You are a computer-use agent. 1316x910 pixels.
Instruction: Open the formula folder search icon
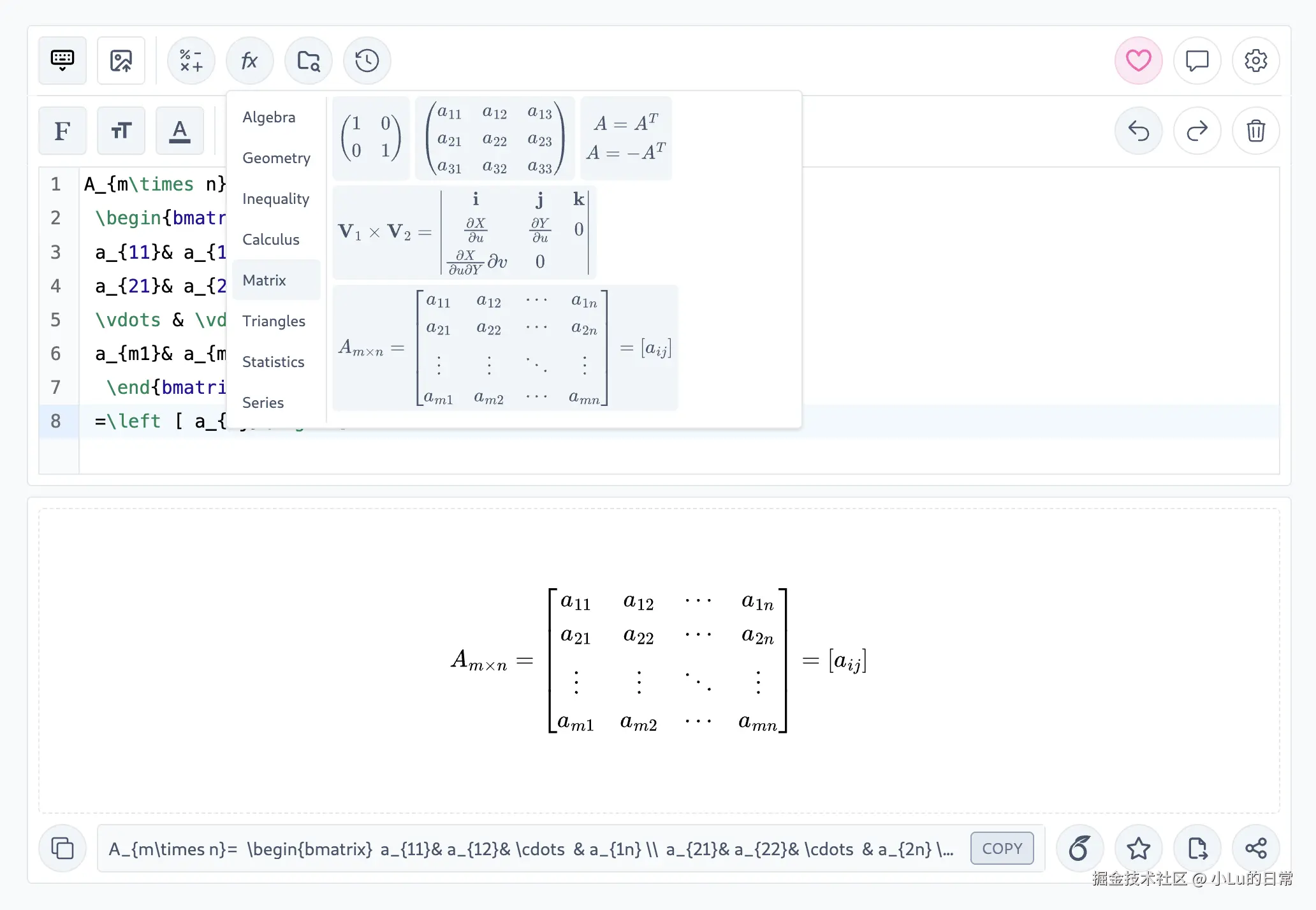pyautogui.click(x=309, y=61)
